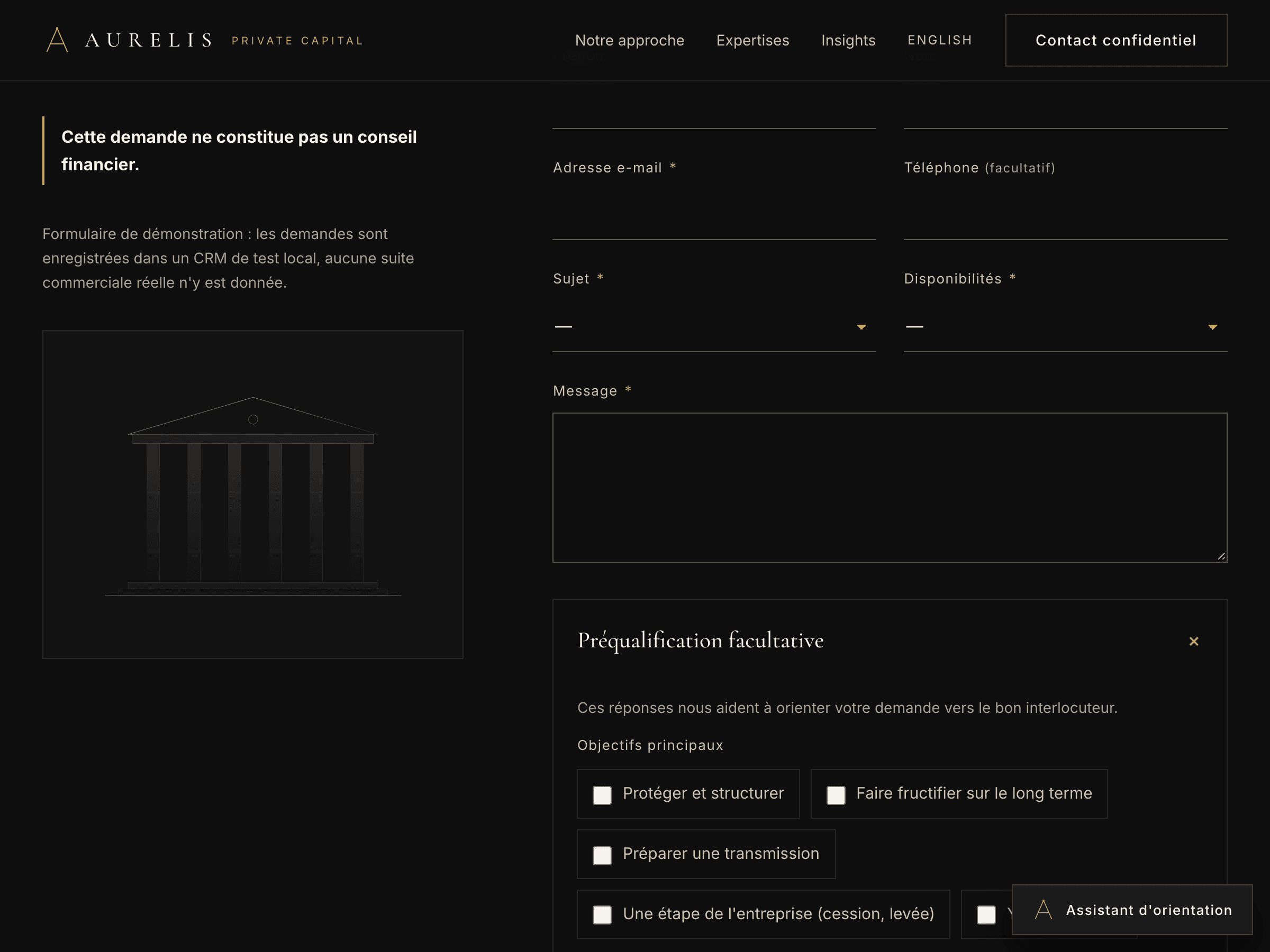Viewport: 1270px width, 952px height.
Task: Click the Message textarea resize handle
Action: pos(1221,556)
